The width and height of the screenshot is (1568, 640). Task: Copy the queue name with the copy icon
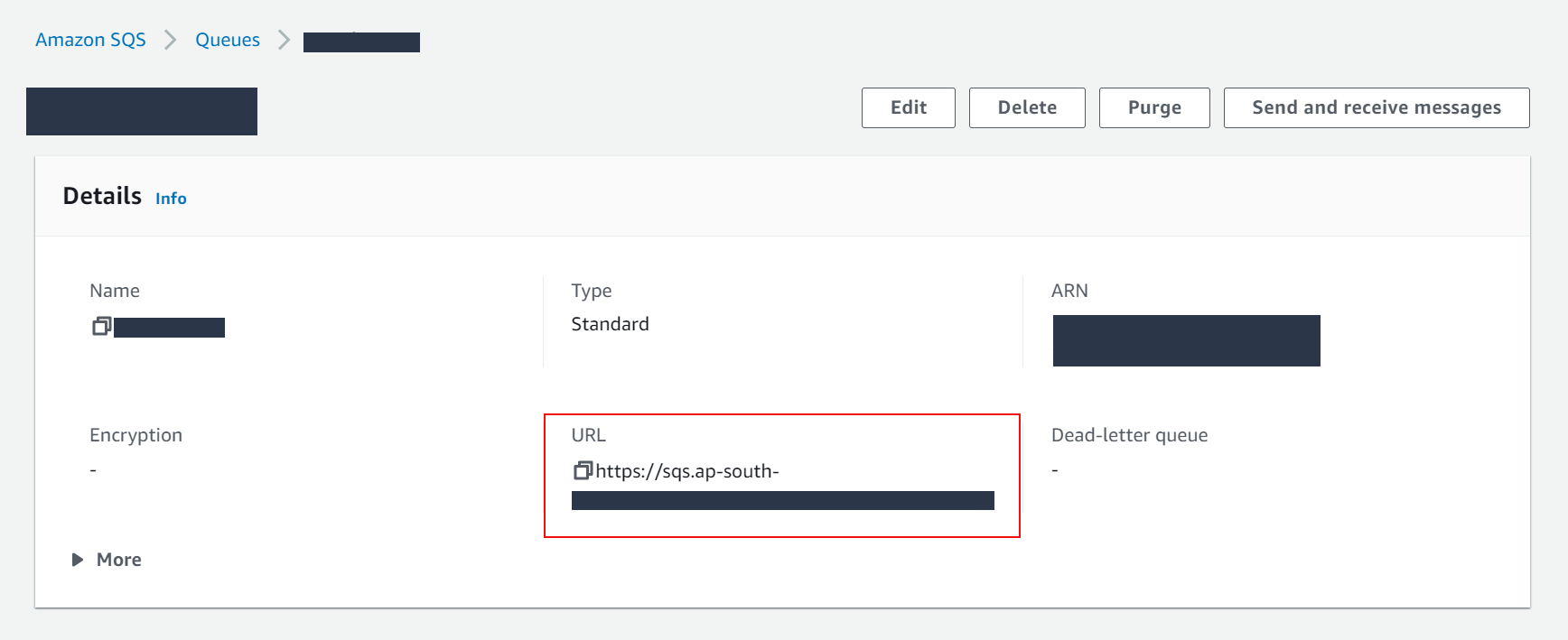102,326
